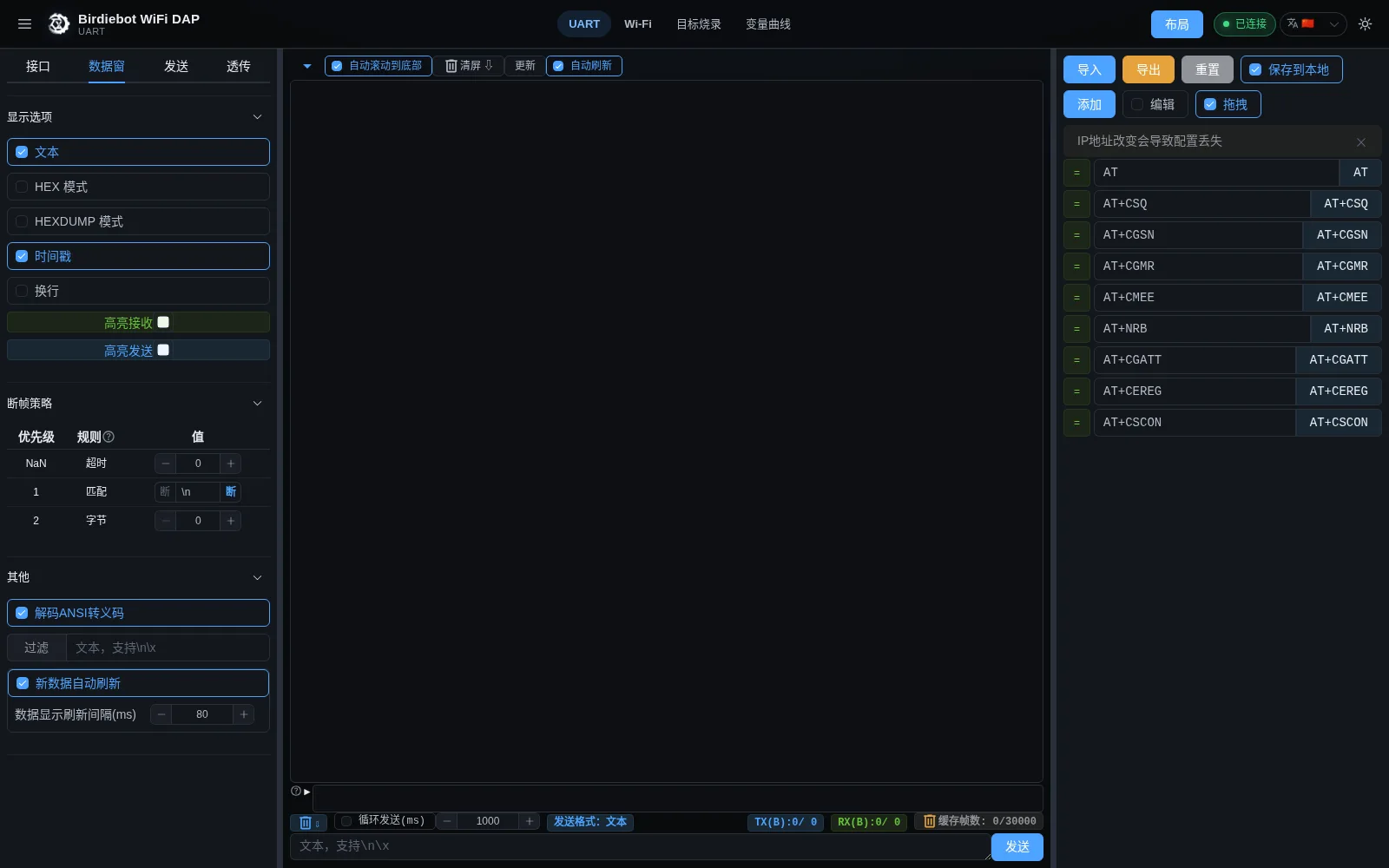
Task: Toggle the light/dark theme sun icon
Action: (x=1365, y=24)
